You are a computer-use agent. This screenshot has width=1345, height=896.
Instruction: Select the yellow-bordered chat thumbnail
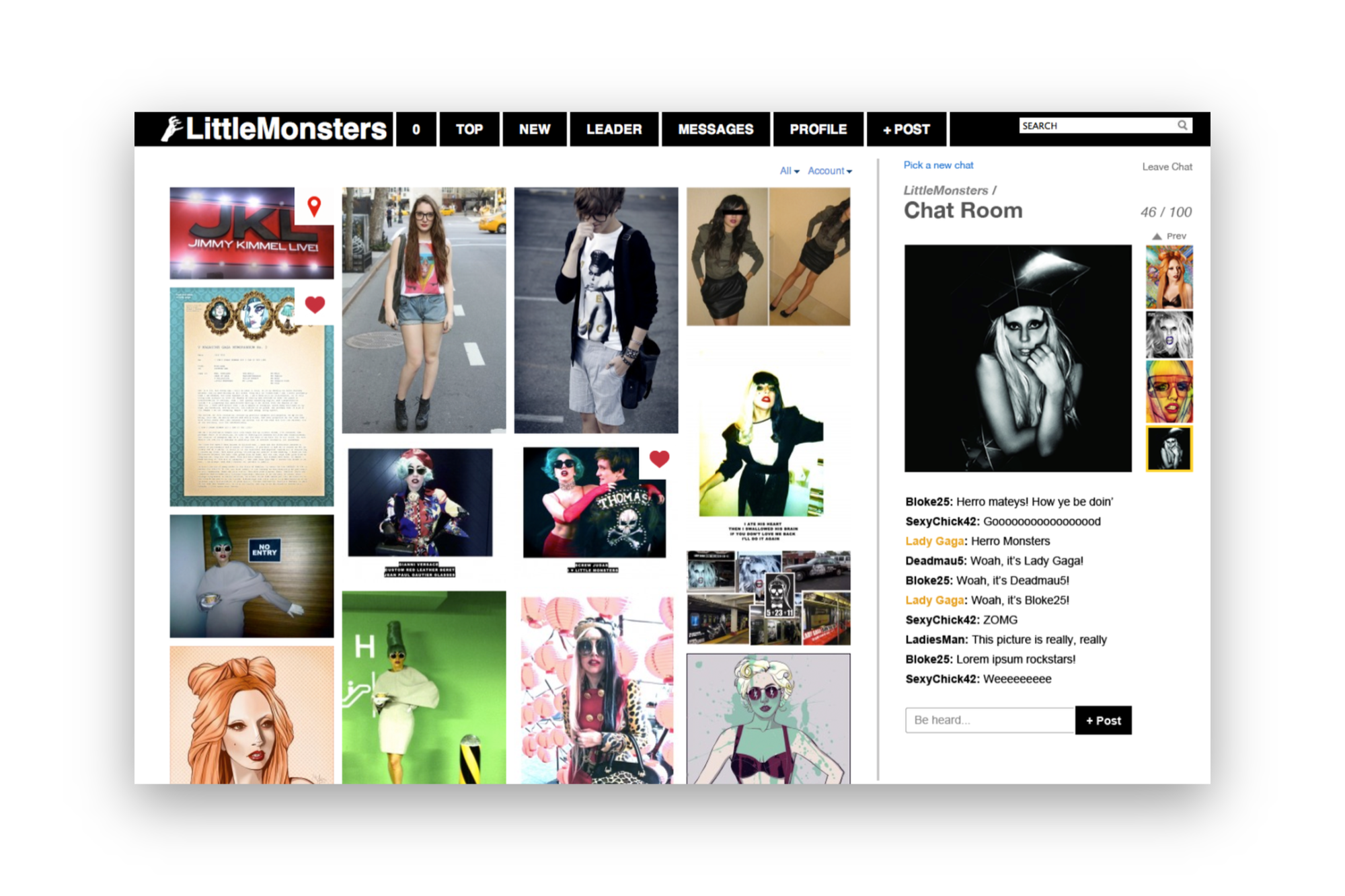tap(1169, 448)
